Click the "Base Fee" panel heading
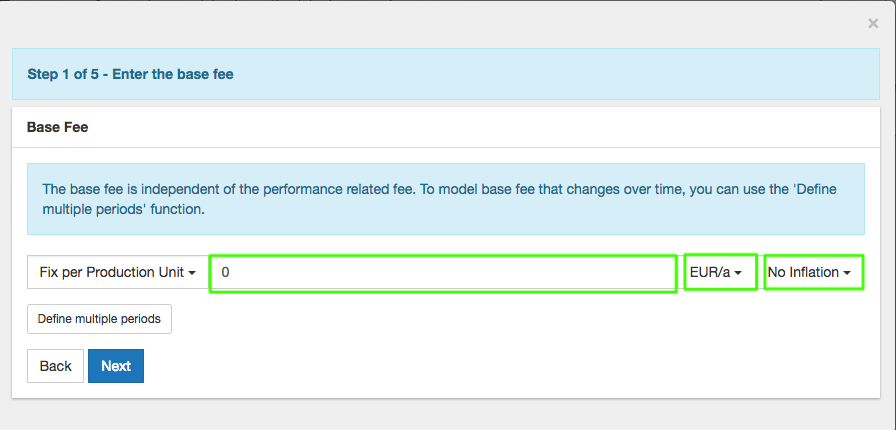 pos(57,128)
